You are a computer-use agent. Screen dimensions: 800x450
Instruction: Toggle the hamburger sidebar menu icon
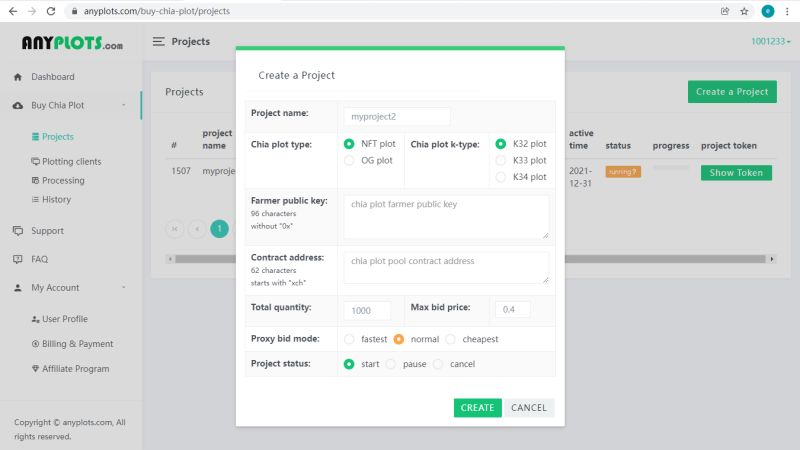tap(159, 41)
